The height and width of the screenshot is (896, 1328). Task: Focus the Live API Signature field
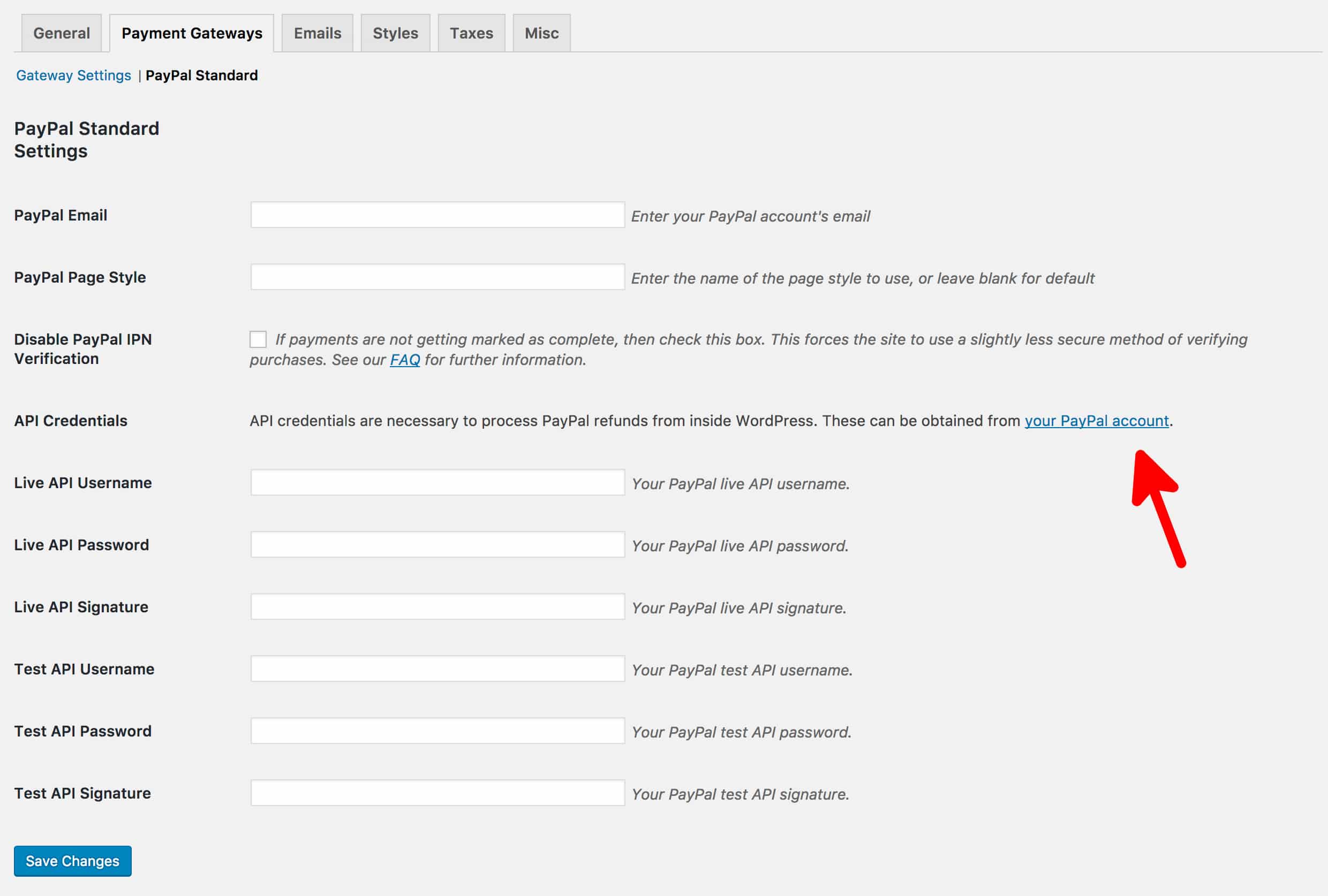[x=437, y=606]
